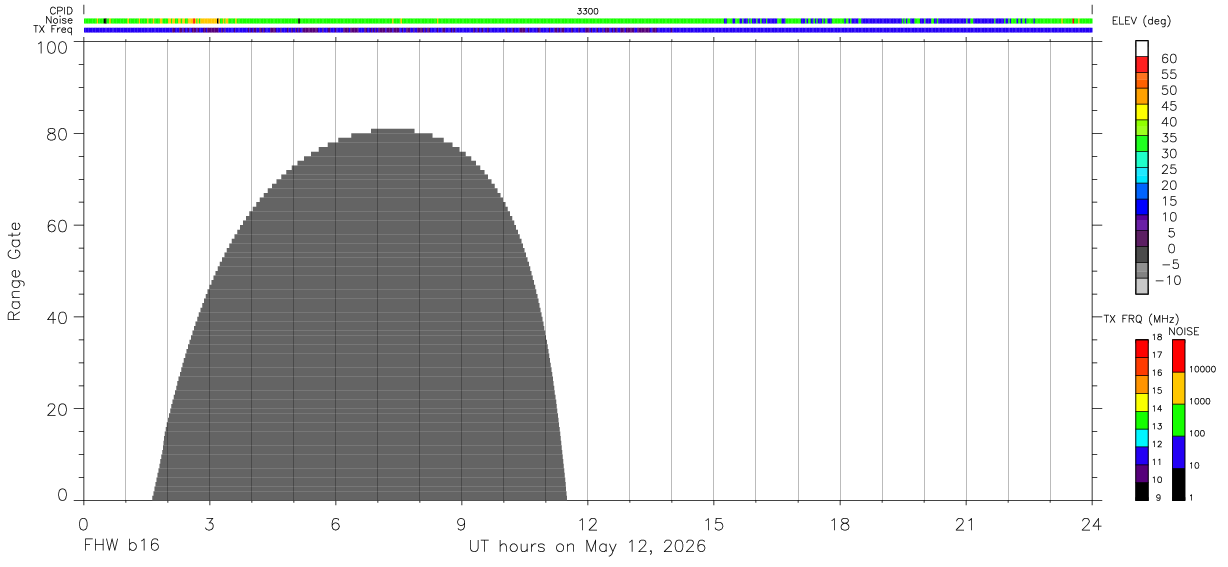Image resolution: width=1228 pixels, height=567 pixels.
Task: Pick the blue 15–20 ELEV colorbar swatch
Action: point(1142,192)
